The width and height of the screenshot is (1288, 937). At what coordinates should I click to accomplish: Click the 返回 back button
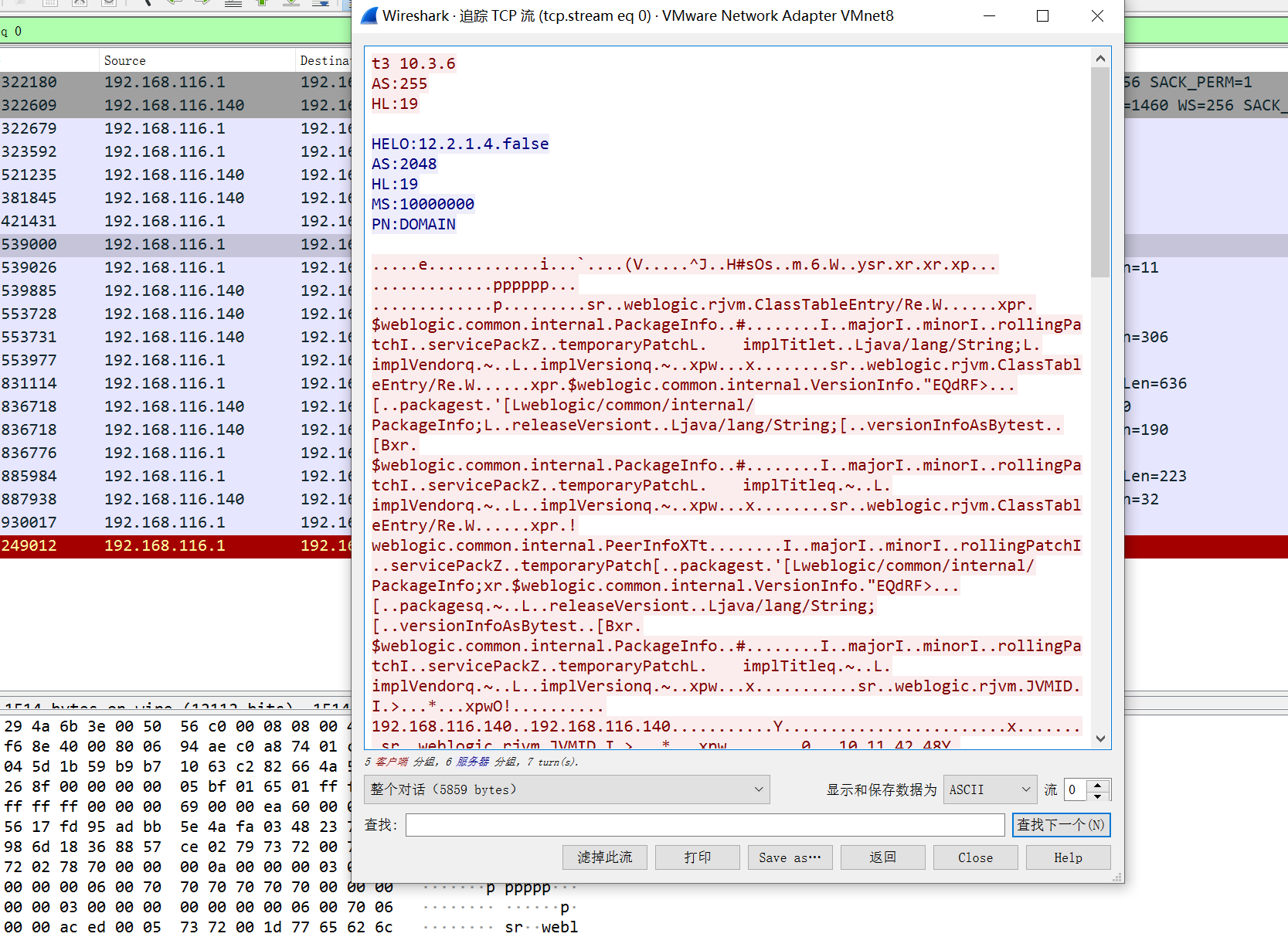point(883,857)
